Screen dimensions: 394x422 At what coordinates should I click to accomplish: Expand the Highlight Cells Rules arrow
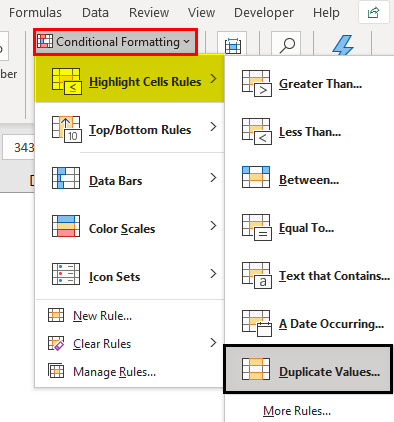tap(213, 79)
